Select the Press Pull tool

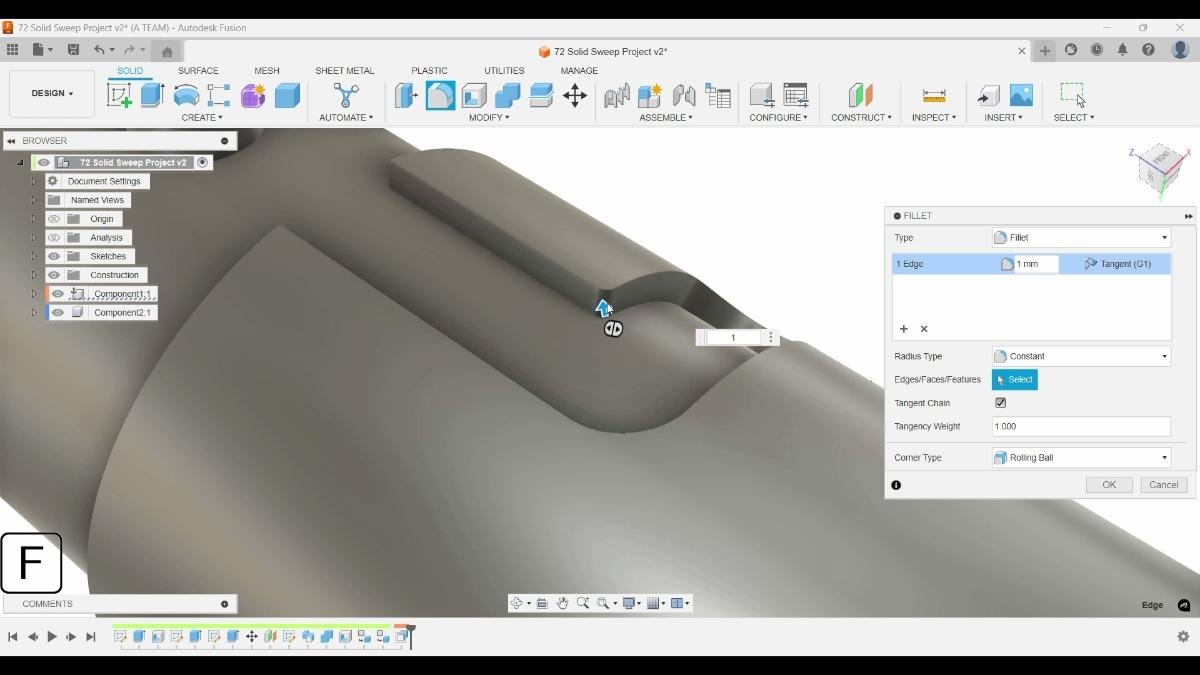click(406, 96)
